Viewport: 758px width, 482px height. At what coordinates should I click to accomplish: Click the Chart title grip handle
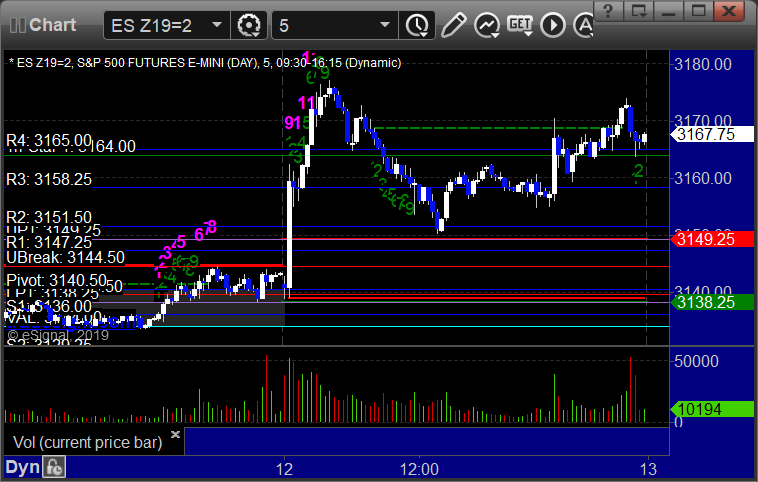pos(17,25)
